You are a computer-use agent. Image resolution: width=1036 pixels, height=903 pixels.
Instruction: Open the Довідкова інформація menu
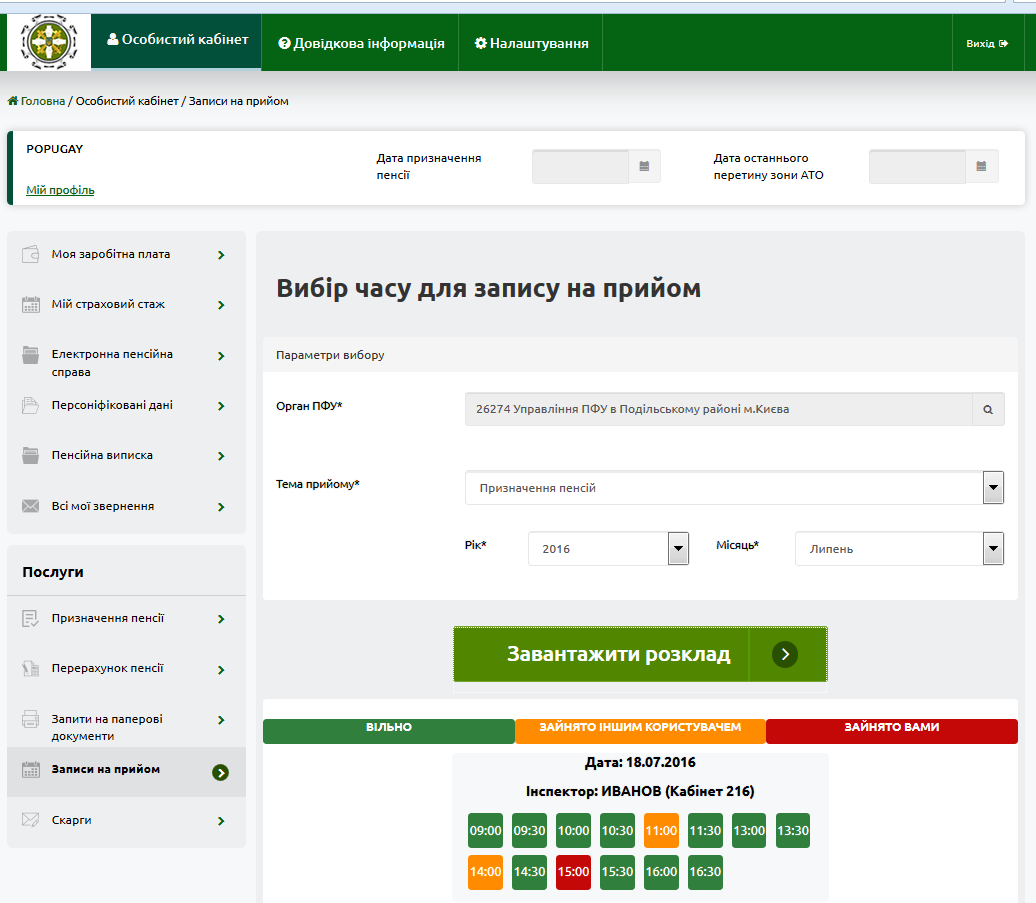pyautogui.click(x=361, y=43)
